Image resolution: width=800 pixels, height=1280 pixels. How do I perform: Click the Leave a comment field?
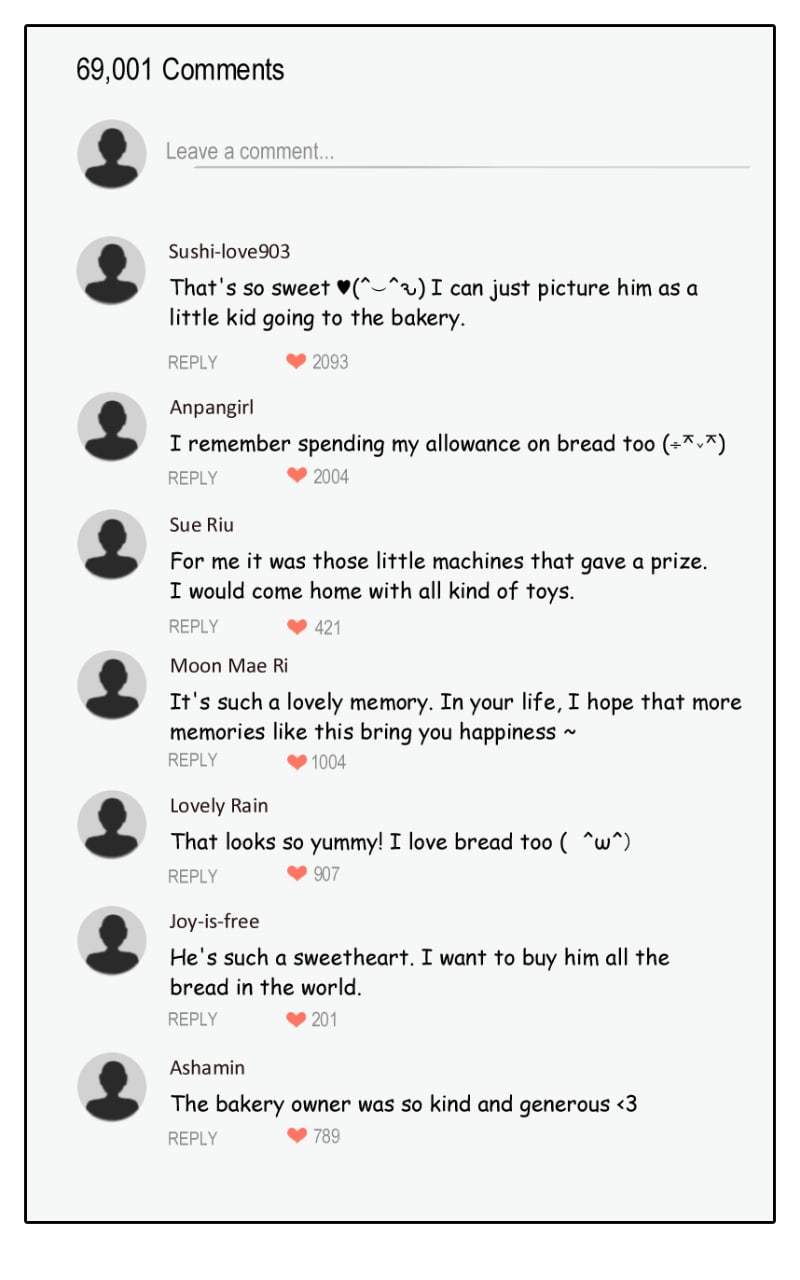pyautogui.click(x=456, y=152)
